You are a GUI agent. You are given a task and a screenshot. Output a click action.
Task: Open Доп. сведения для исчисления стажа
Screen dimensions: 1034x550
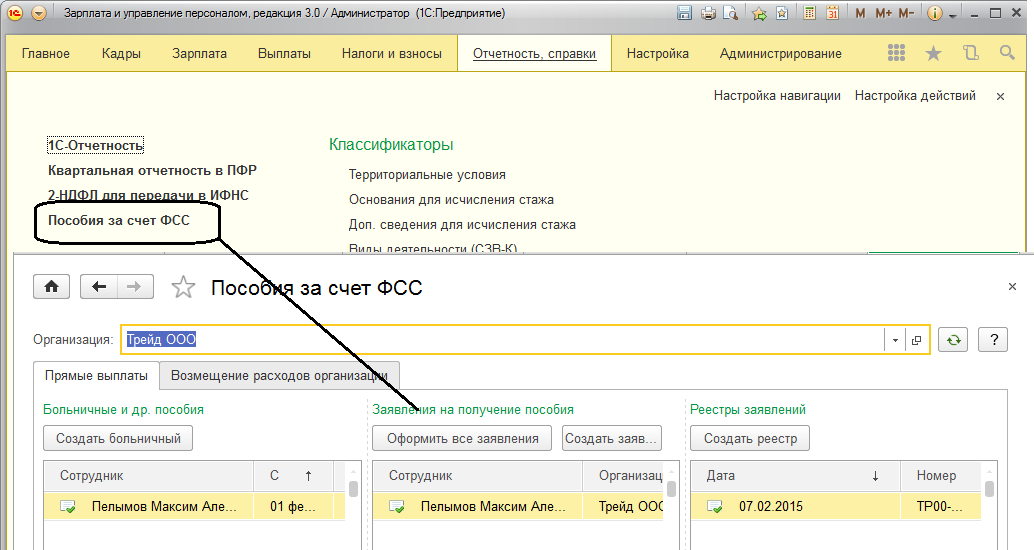tap(462, 225)
